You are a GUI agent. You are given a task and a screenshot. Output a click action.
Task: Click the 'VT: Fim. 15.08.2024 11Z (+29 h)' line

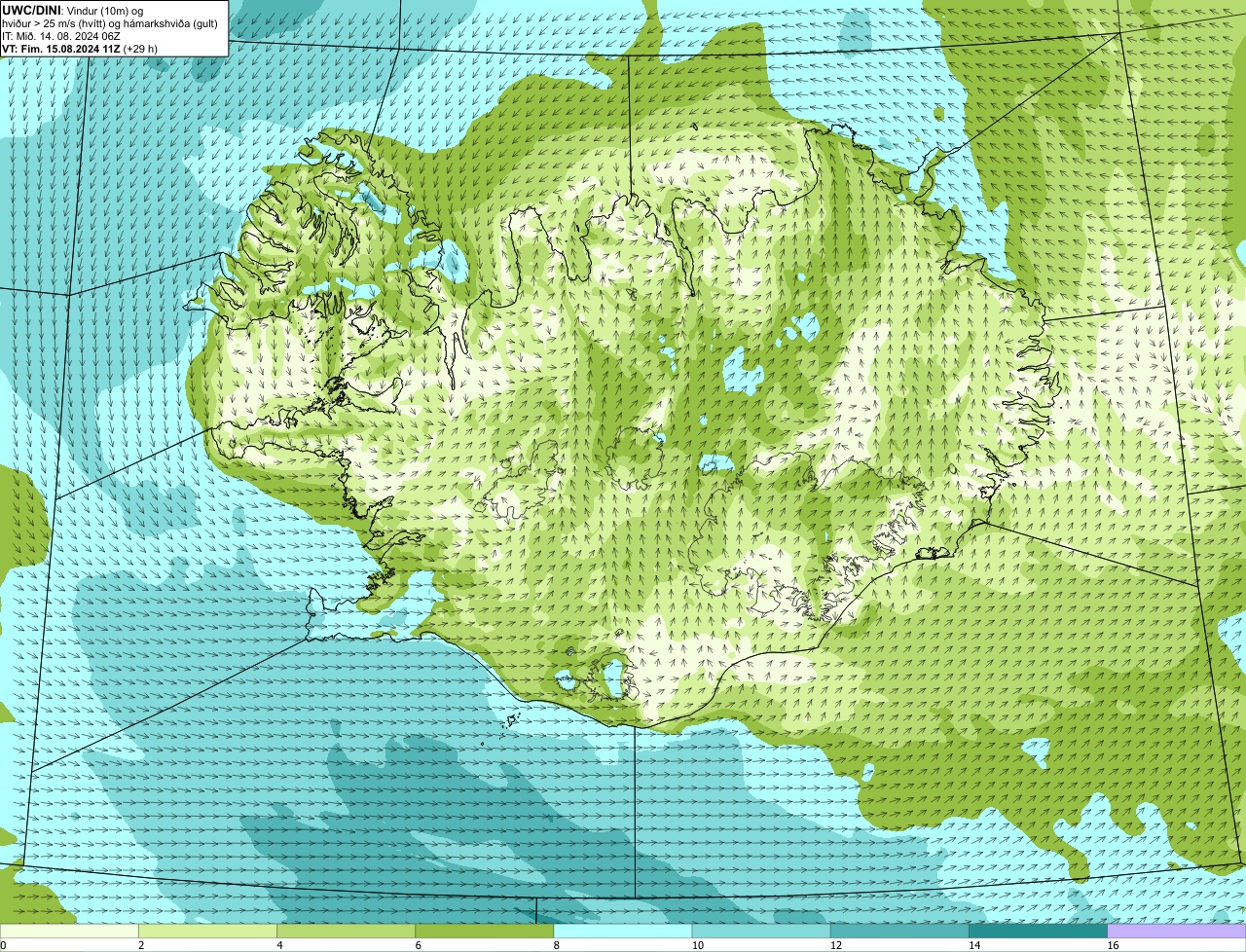(x=79, y=48)
